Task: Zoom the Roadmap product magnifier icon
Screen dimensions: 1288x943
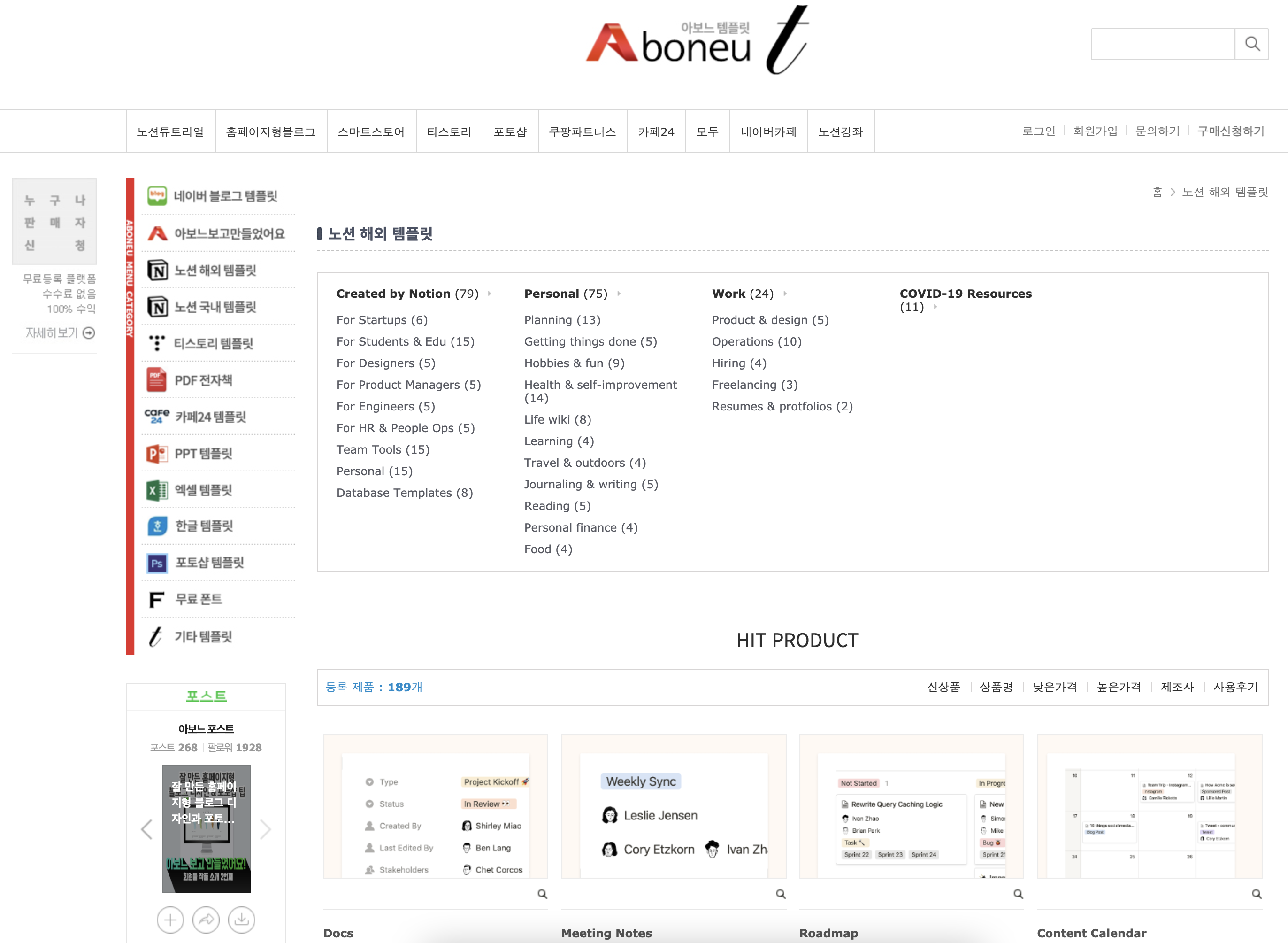Action: click(1018, 894)
